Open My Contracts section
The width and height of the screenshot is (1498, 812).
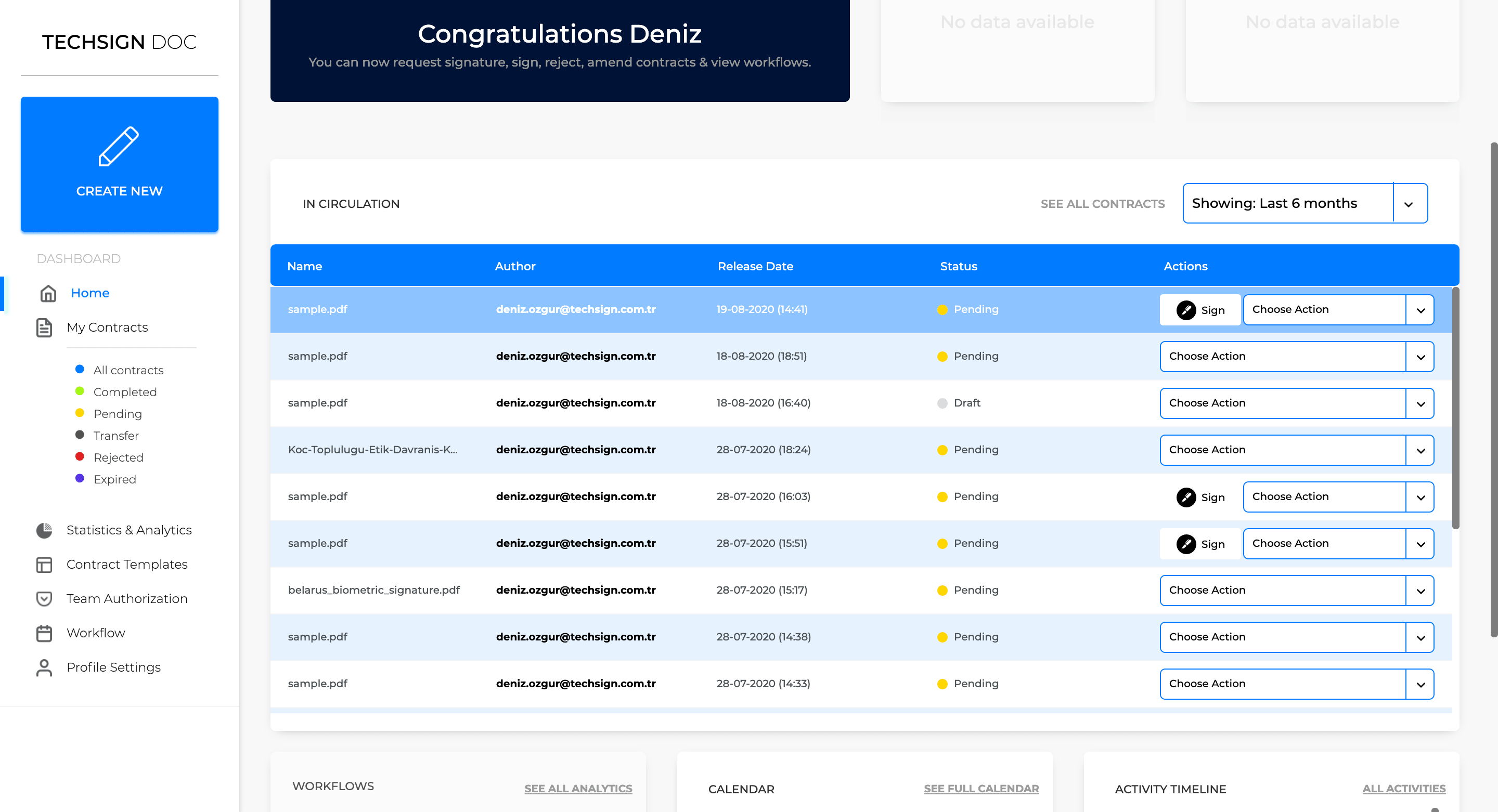[x=107, y=327]
